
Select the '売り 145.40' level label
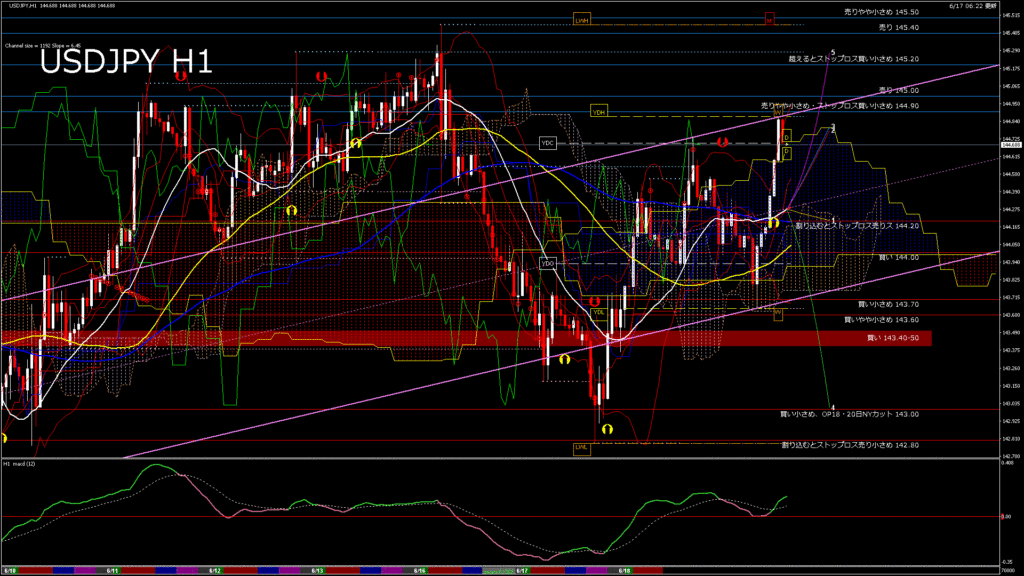tap(899, 27)
